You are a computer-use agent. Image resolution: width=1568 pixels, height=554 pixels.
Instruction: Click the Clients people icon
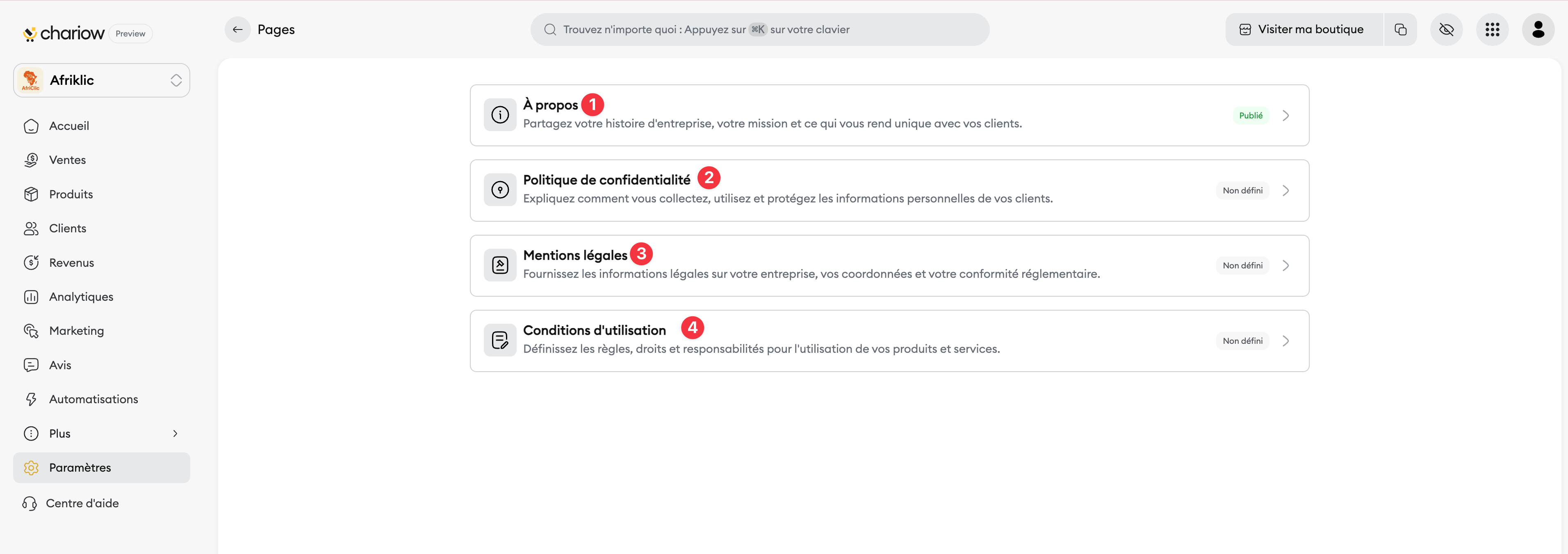click(31, 228)
